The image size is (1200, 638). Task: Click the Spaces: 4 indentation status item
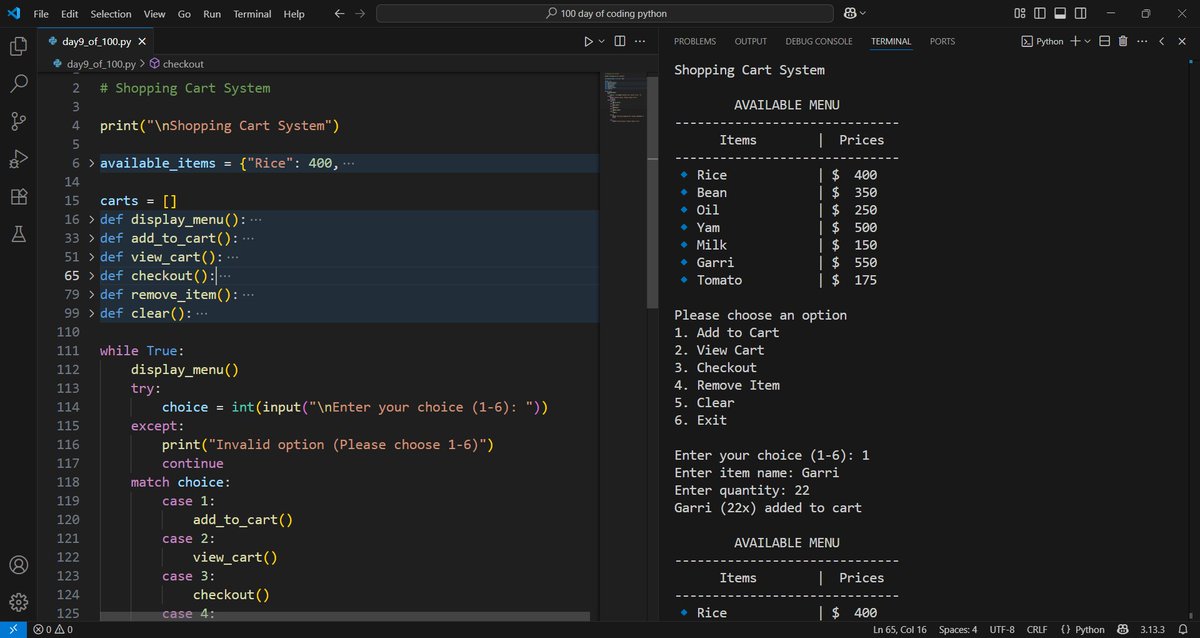click(958, 629)
